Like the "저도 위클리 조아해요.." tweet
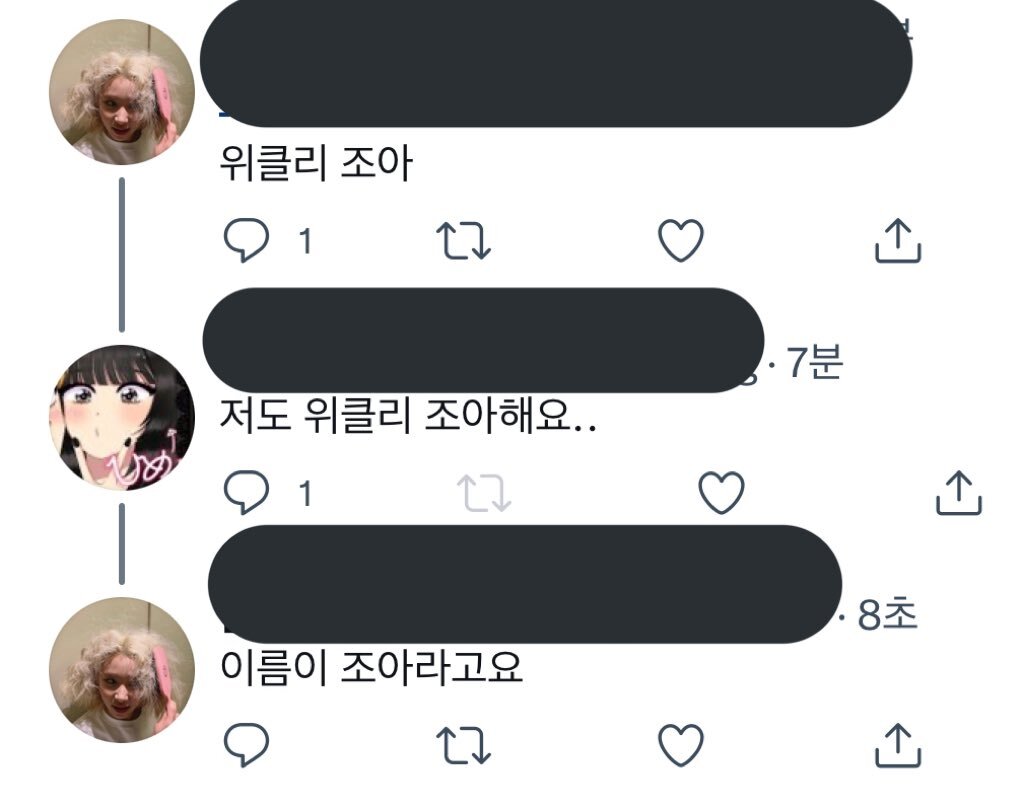The height and width of the screenshot is (807, 1024). 721,492
